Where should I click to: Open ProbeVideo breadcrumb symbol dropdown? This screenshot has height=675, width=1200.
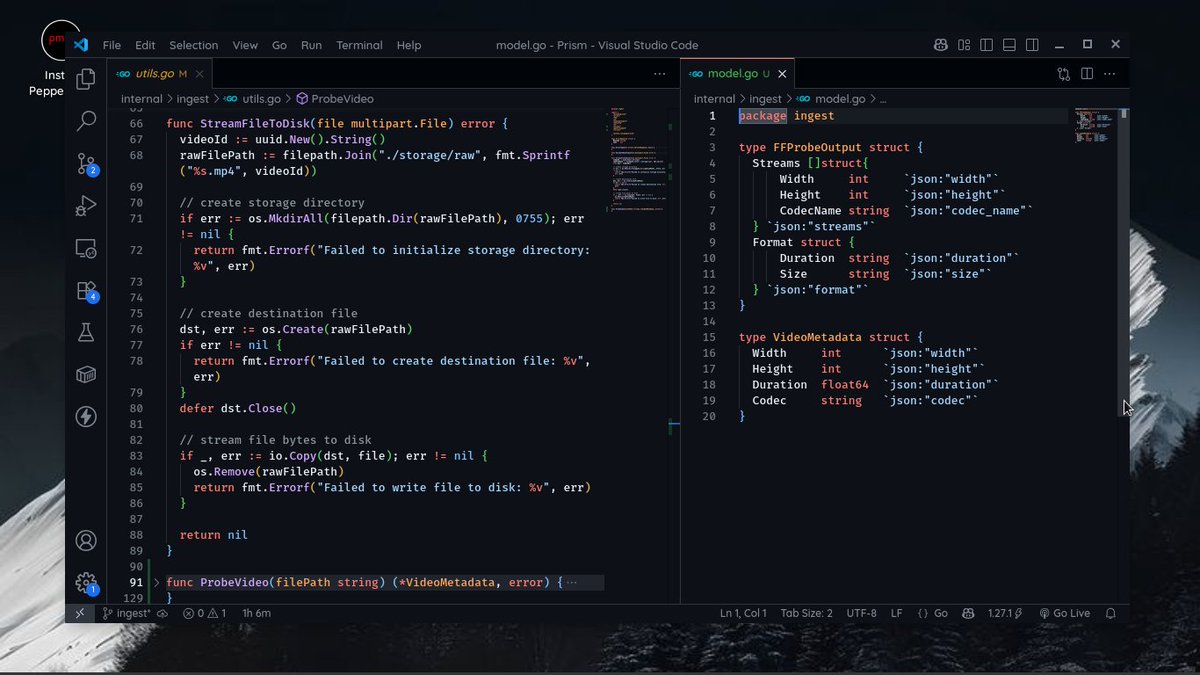(334, 99)
